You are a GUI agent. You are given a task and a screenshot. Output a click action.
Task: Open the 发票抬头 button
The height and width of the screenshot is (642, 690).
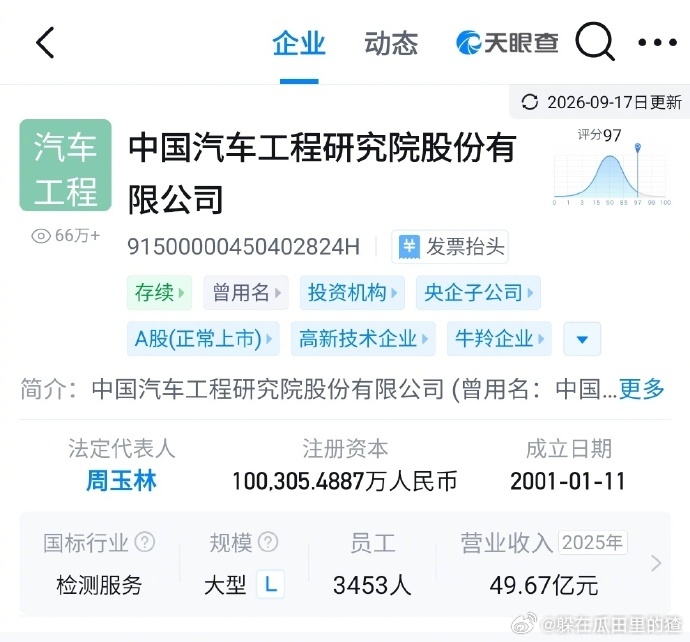point(450,247)
